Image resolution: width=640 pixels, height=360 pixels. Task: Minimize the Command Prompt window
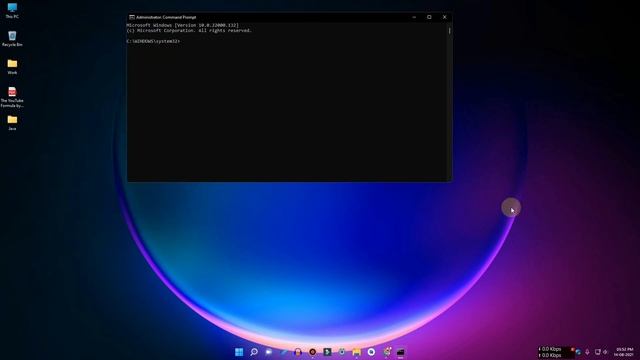(x=414, y=17)
